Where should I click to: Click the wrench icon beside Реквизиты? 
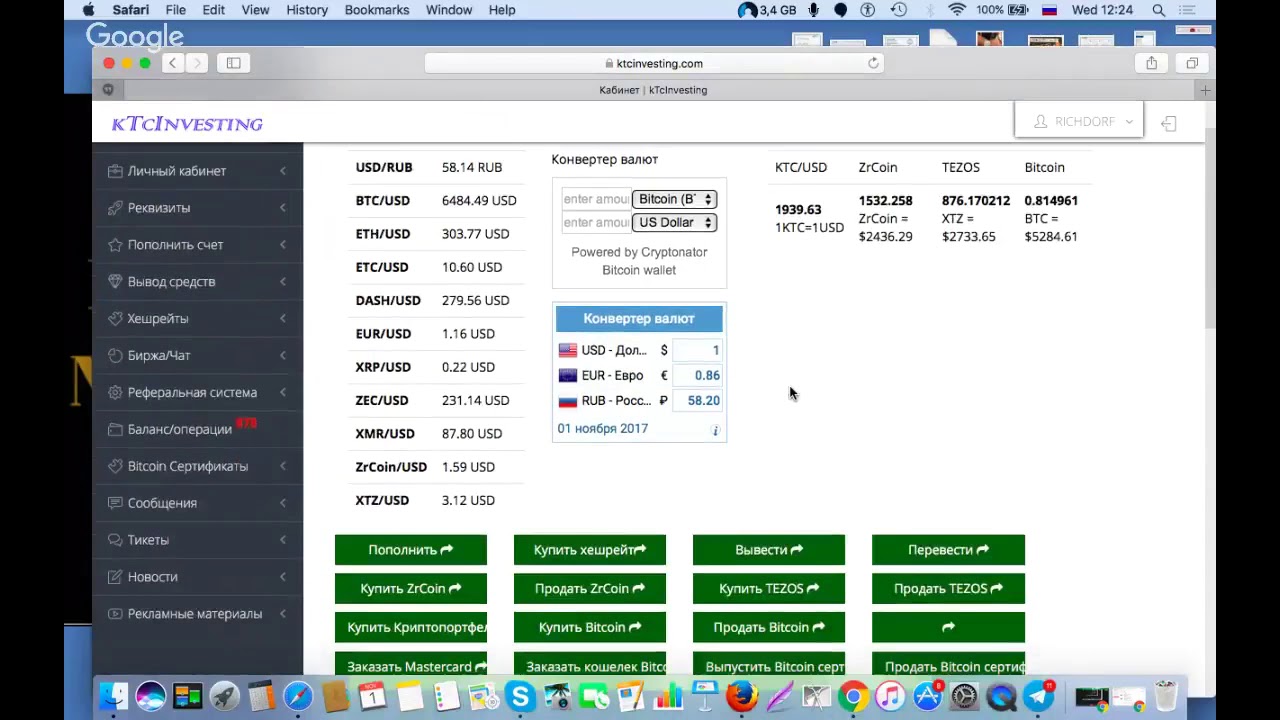(115, 208)
